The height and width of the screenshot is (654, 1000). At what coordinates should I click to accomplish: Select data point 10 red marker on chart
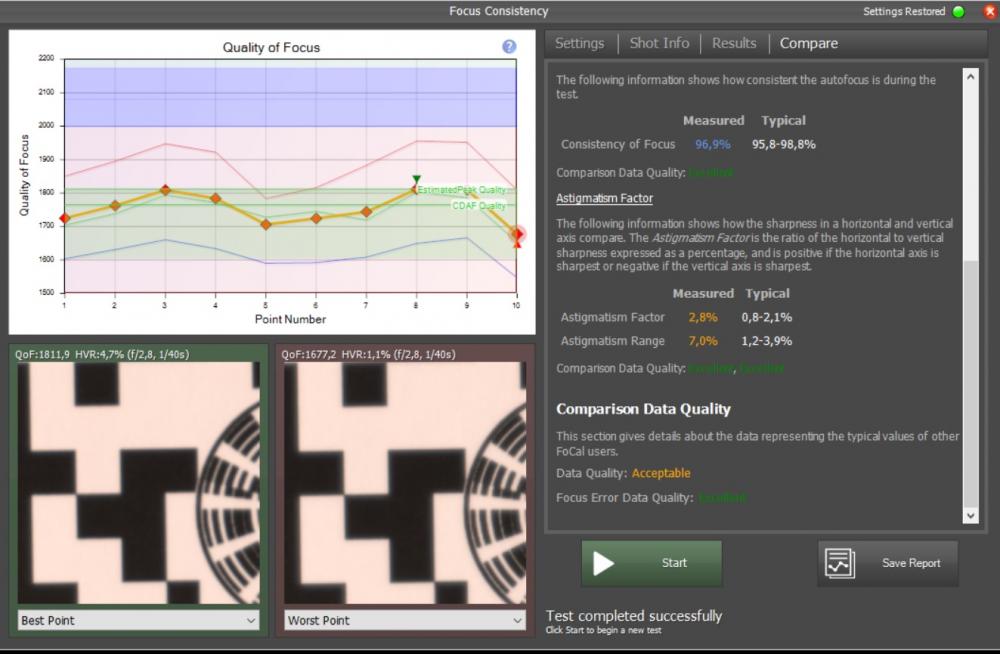coord(517,235)
